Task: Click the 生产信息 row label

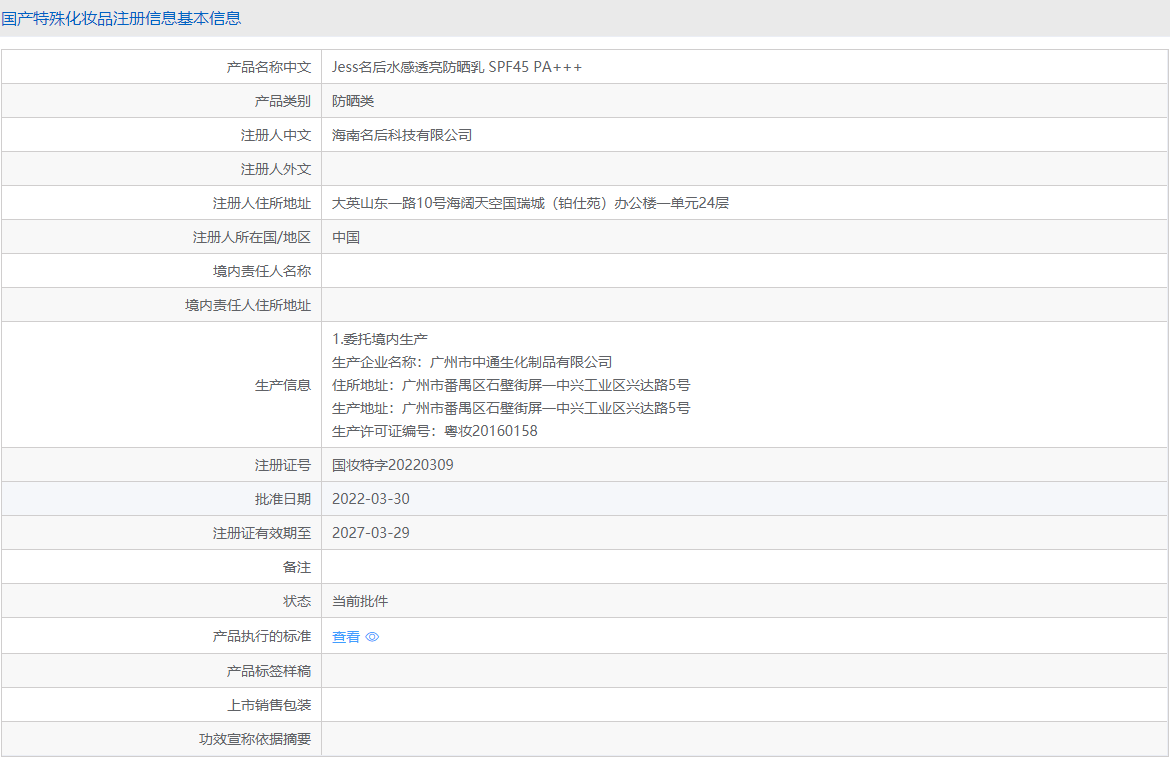Action: 283,385
